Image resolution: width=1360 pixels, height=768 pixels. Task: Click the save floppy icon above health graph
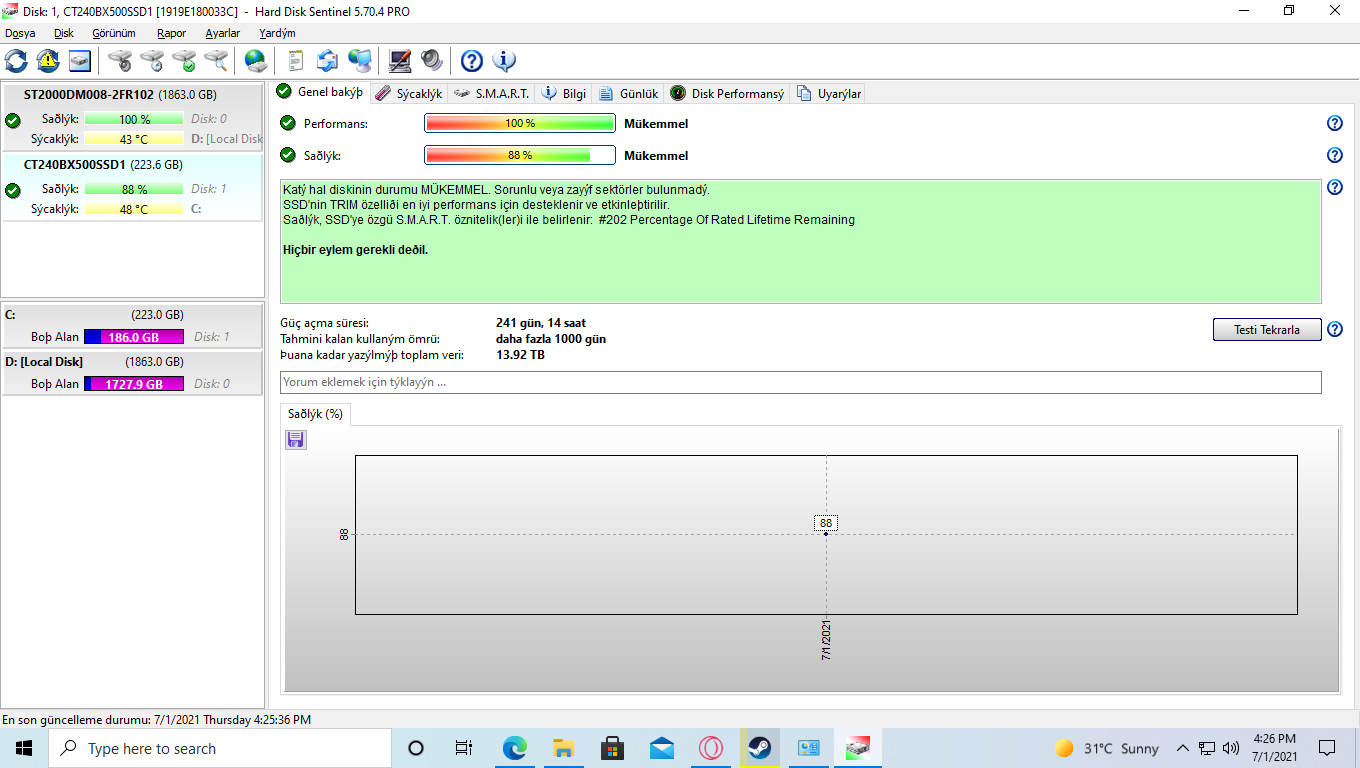point(296,440)
